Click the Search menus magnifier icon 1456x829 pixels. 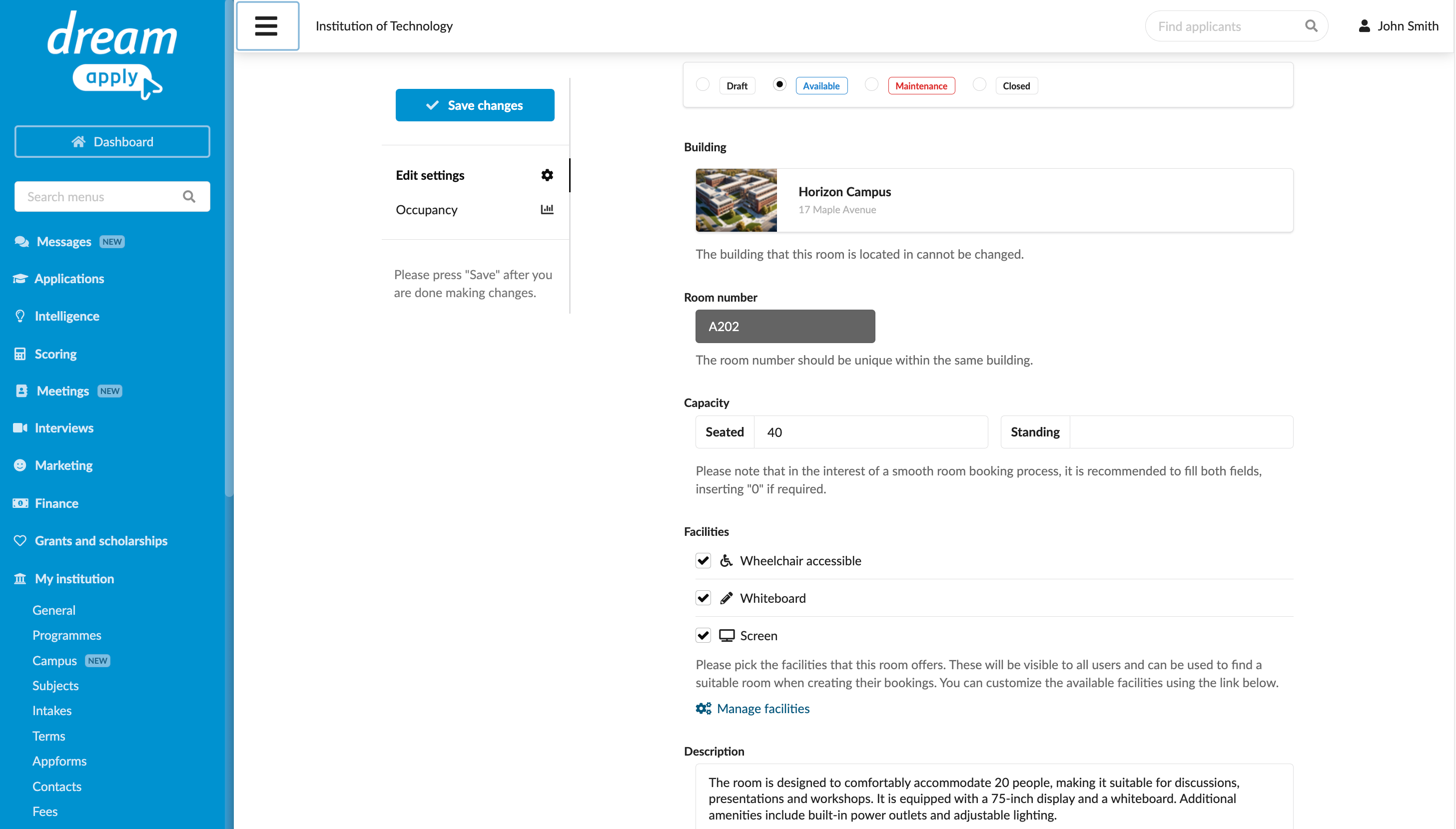pyautogui.click(x=189, y=197)
